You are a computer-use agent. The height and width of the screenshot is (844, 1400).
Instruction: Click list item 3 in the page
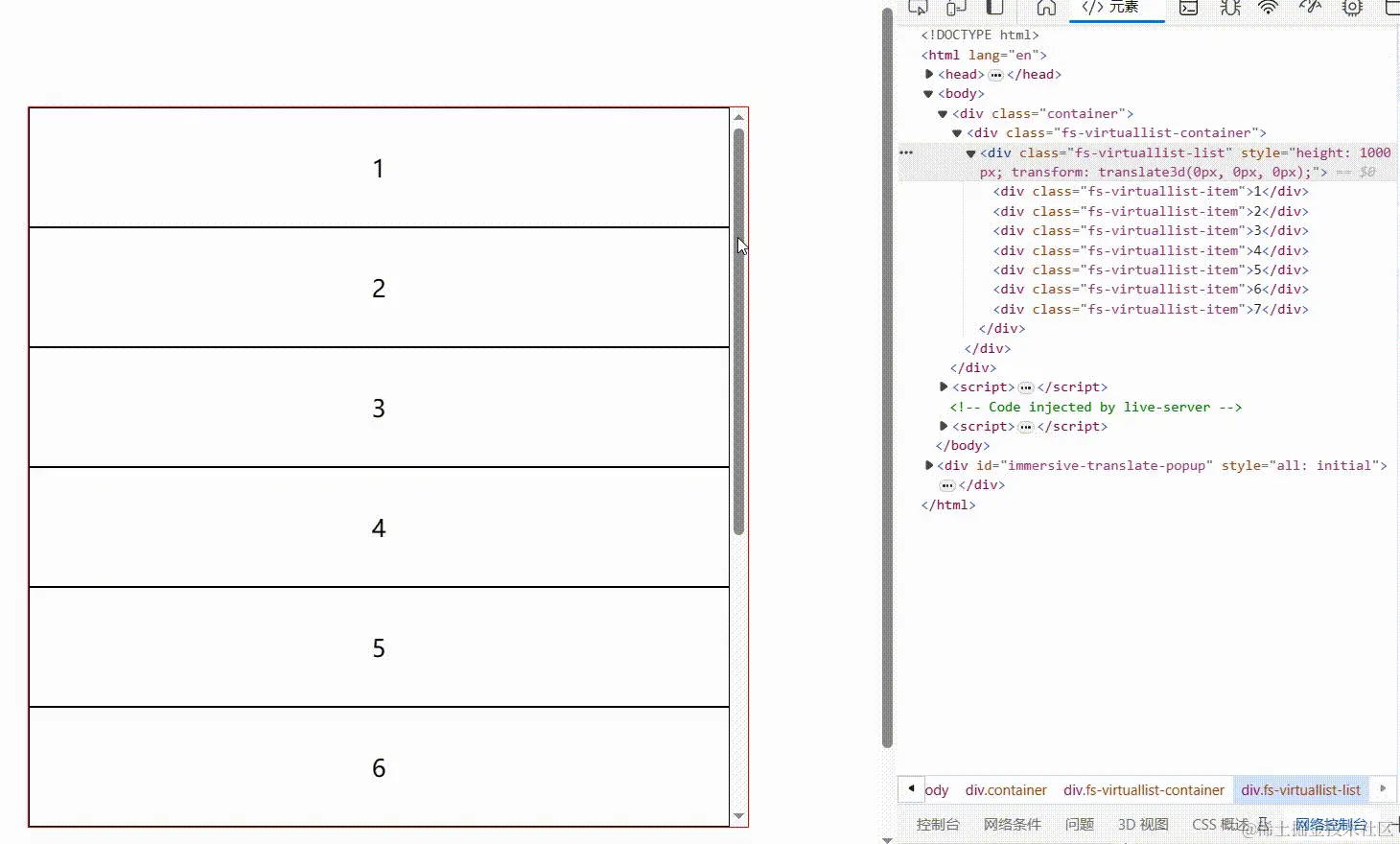[379, 408]
